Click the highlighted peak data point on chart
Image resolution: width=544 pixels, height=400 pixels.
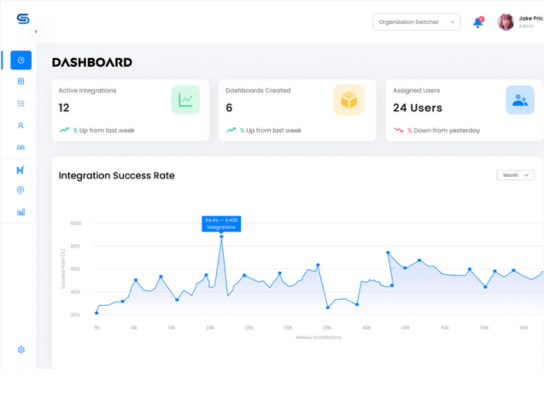click(221, 237)
